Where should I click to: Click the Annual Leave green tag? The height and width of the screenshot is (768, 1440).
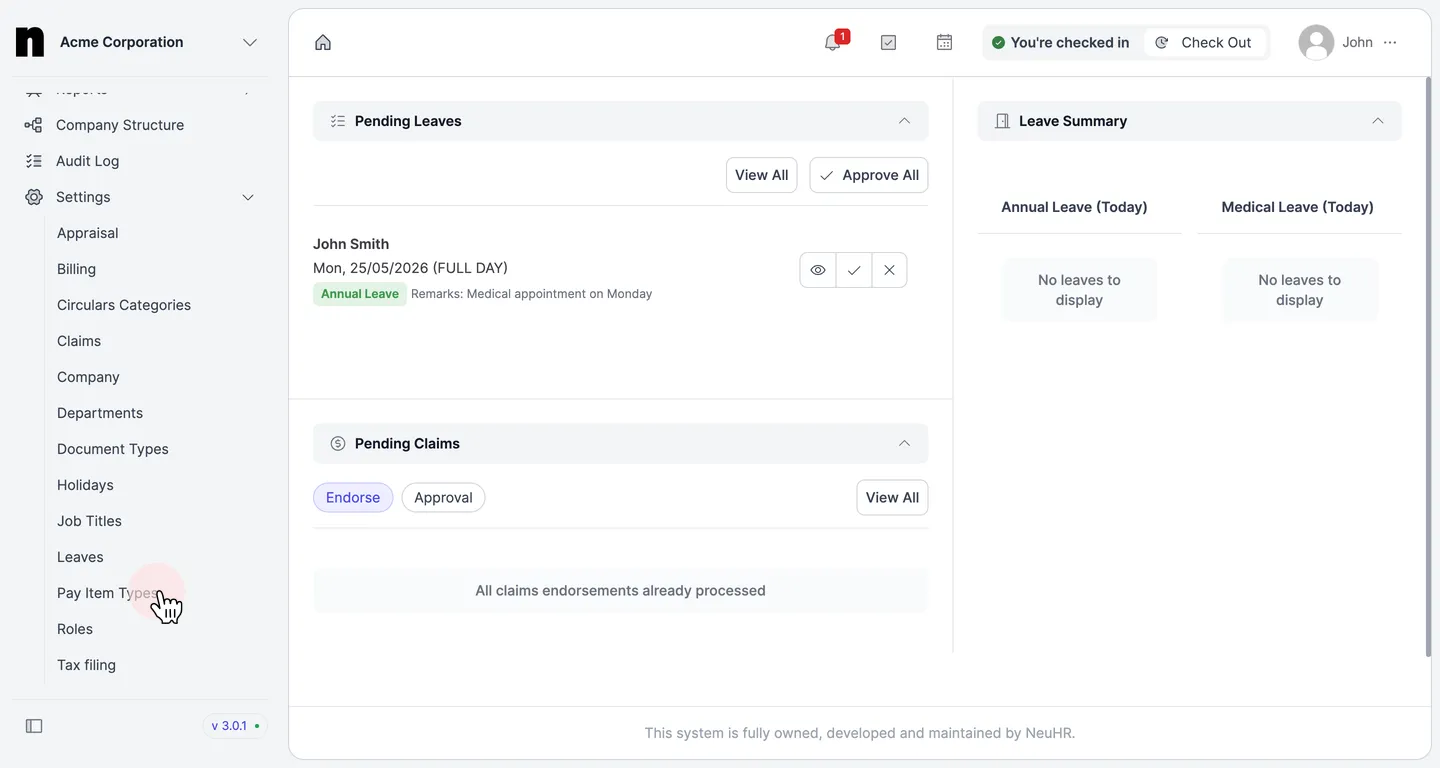pos(360,294)
